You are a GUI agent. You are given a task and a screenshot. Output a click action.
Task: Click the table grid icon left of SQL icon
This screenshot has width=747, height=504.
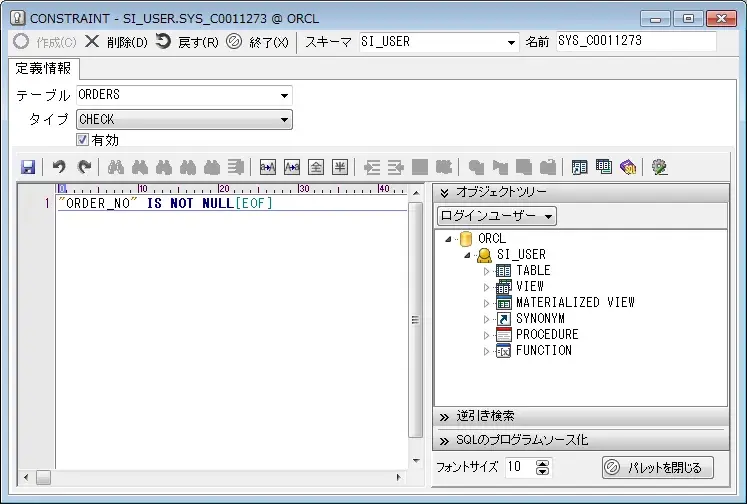tap(604, 167)
